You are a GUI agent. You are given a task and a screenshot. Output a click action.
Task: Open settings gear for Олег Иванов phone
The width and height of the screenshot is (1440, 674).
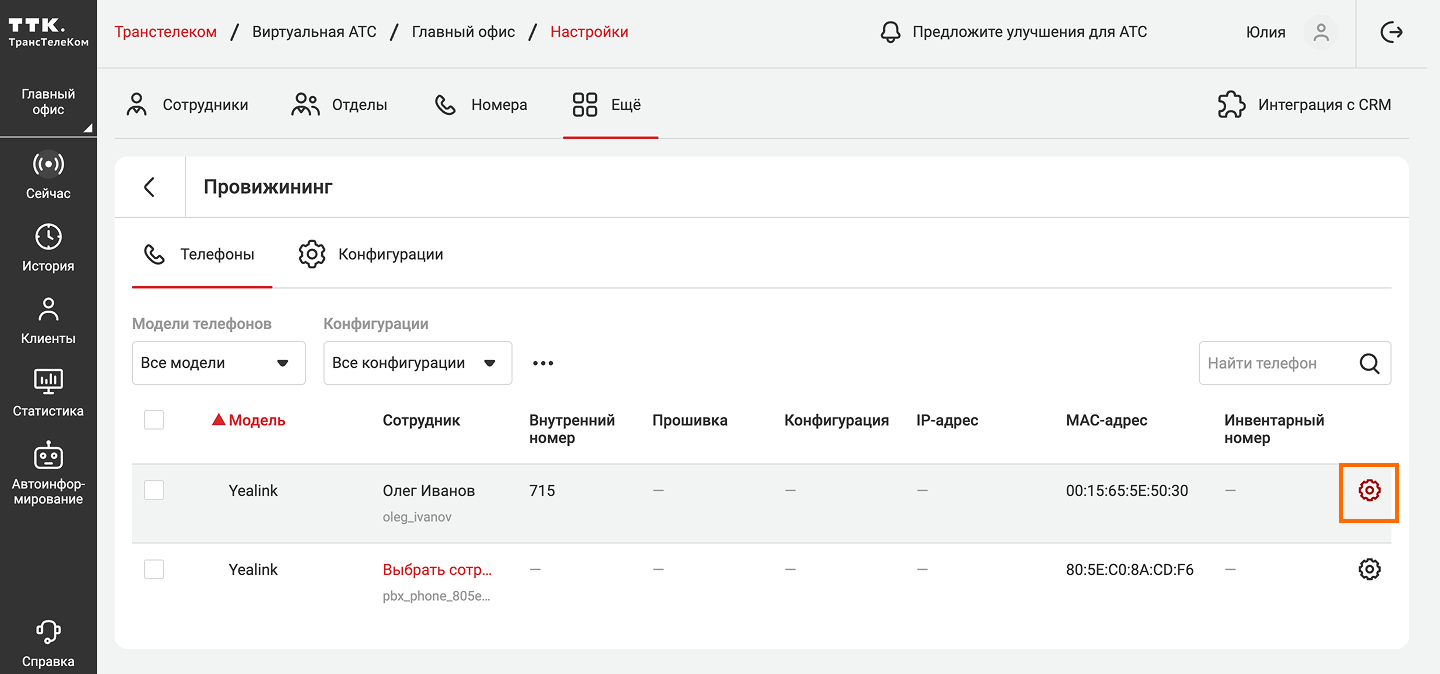pos(1369,490)
